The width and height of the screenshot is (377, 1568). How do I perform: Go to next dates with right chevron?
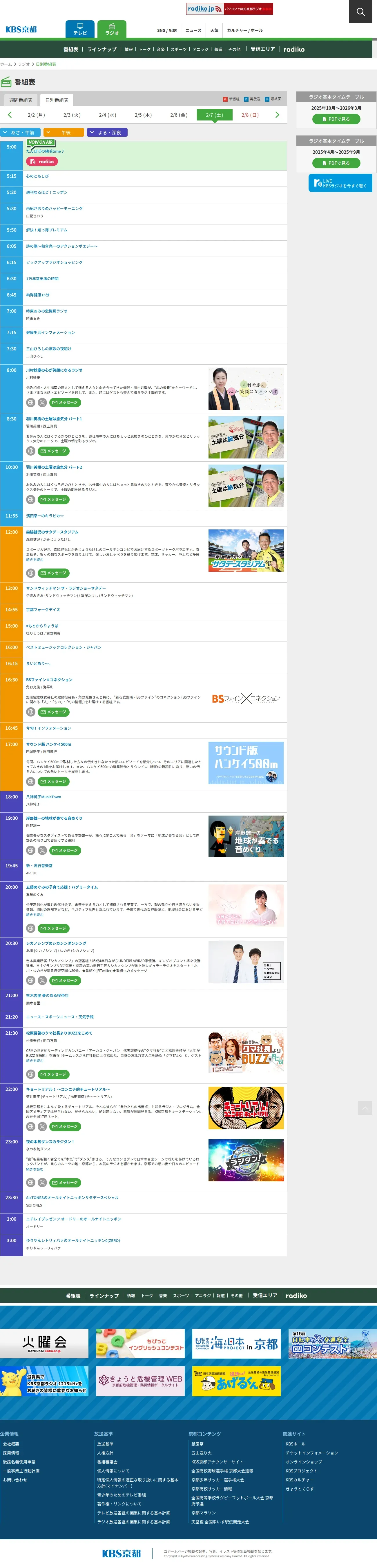pyautogui.click(x=277, y=114)
